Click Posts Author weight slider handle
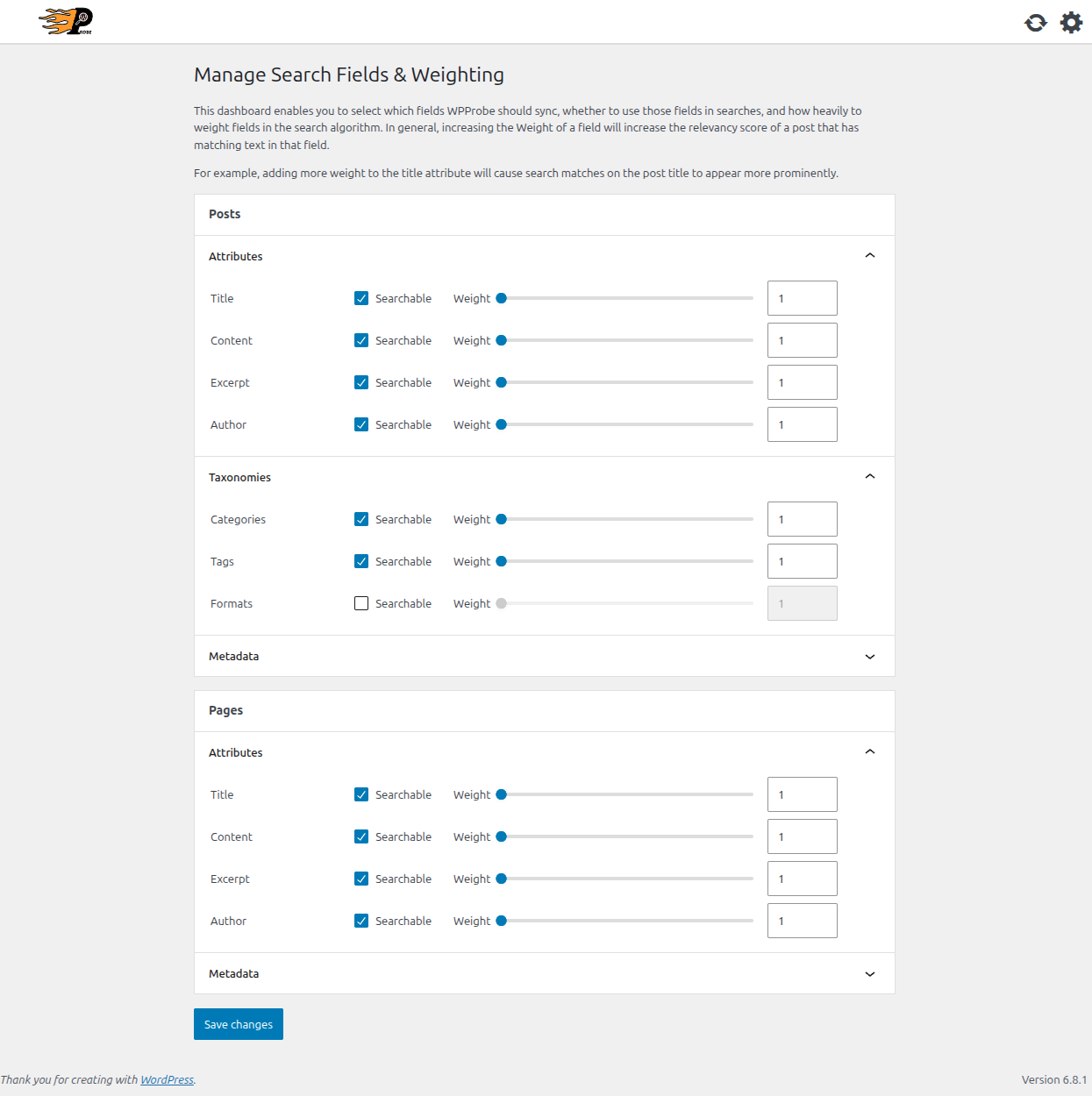 [502, 424]
